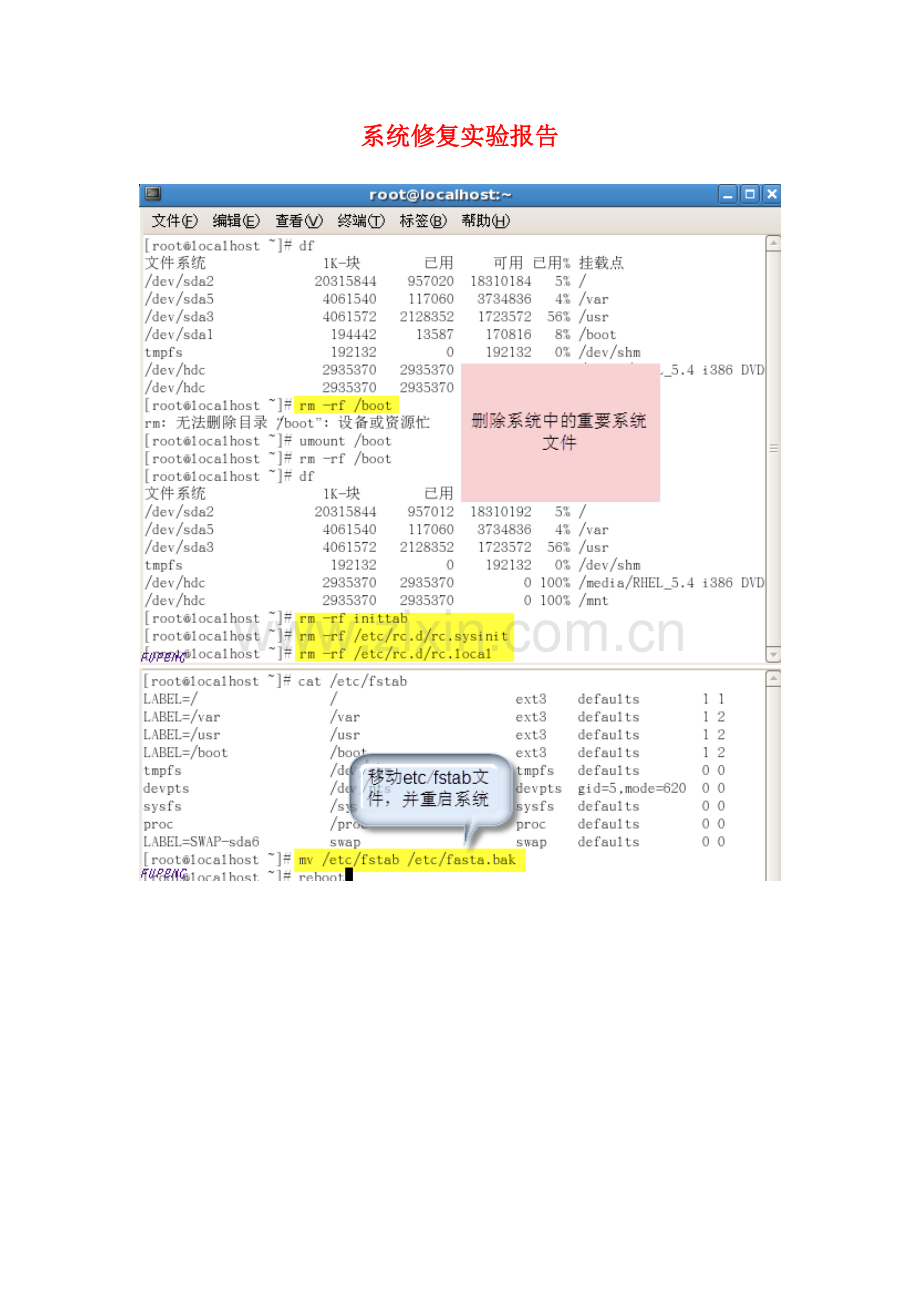Click the upper terminal's scroll-down arrow
This screenshot has width=920, height=1302.
pyautogui.click(x=772, y=654)
